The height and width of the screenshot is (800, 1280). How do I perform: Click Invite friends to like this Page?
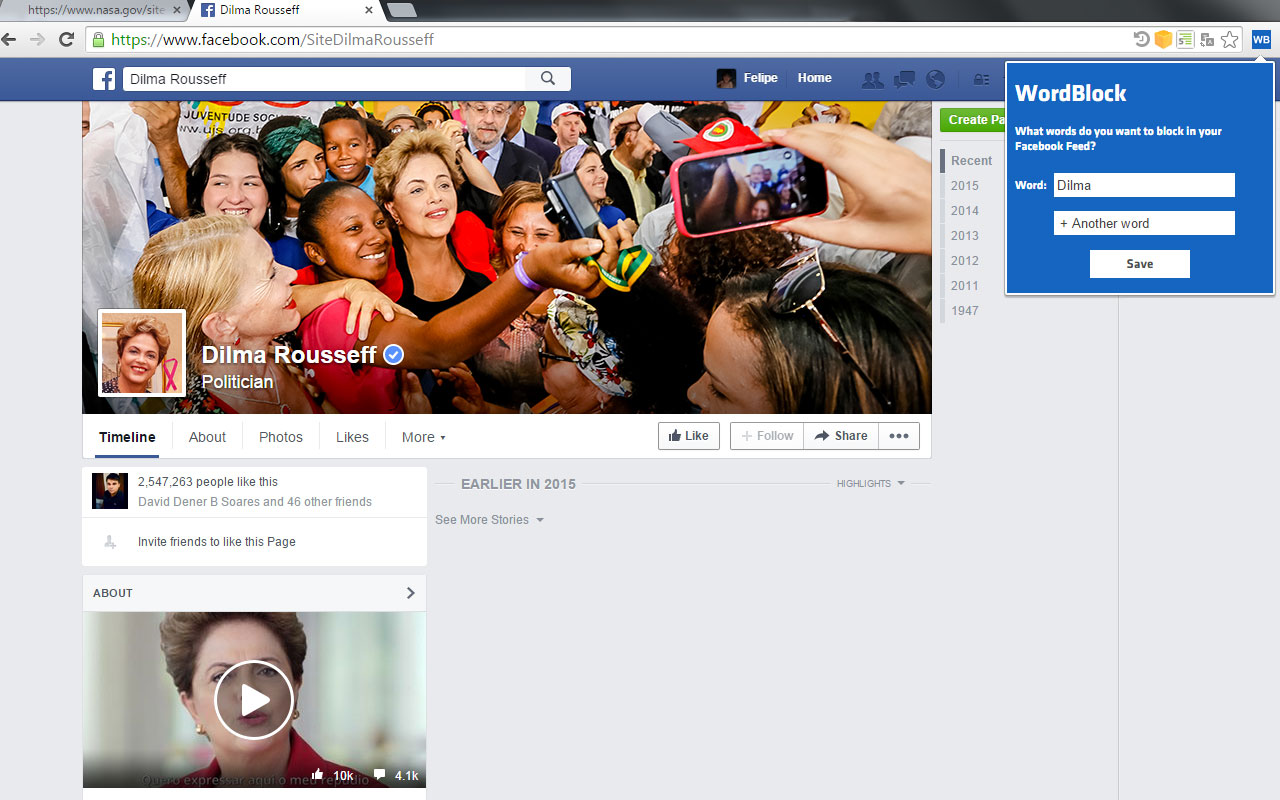coord(217,542)
